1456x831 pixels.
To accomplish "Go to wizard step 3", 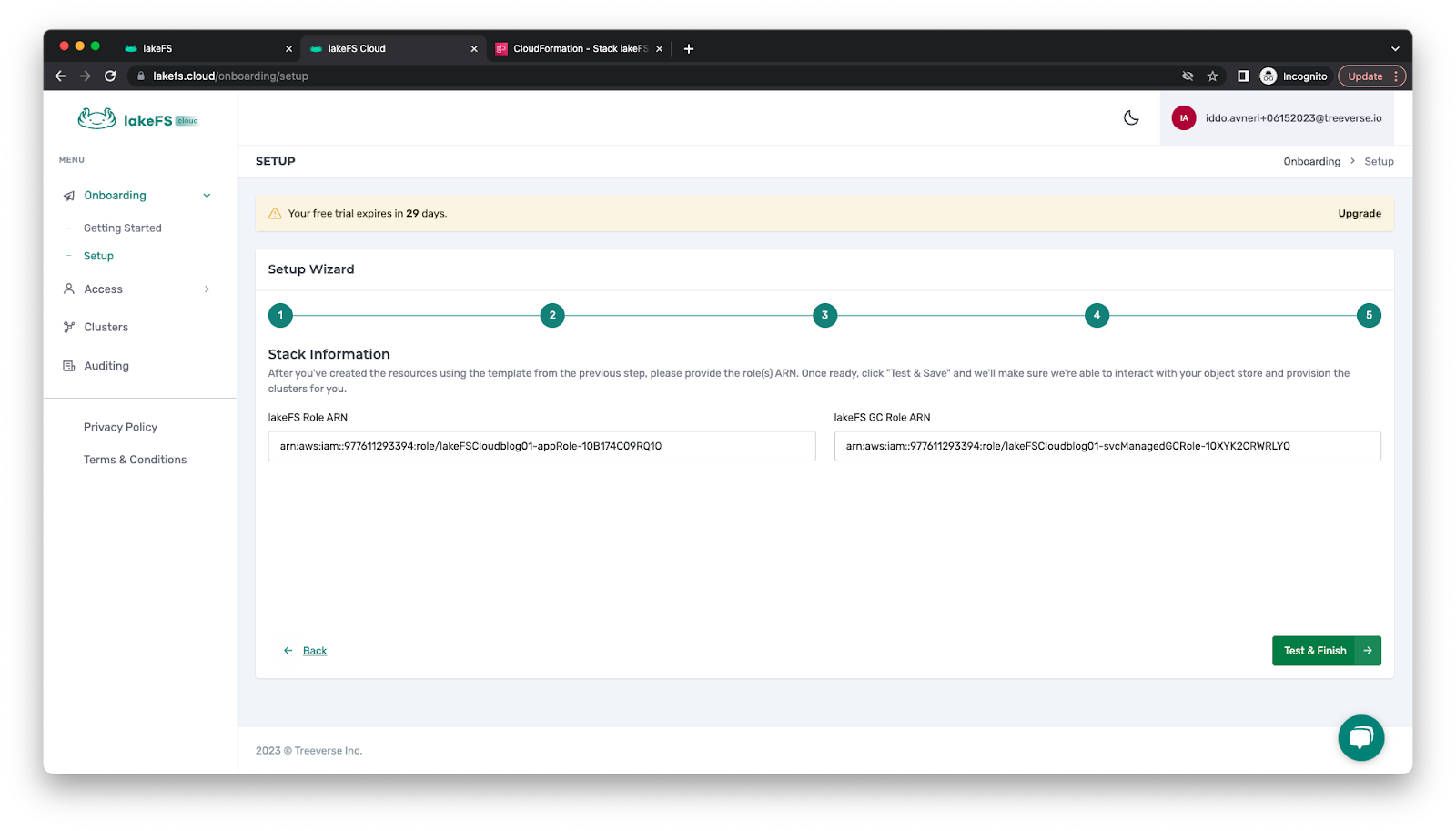I will click(824, 316).
